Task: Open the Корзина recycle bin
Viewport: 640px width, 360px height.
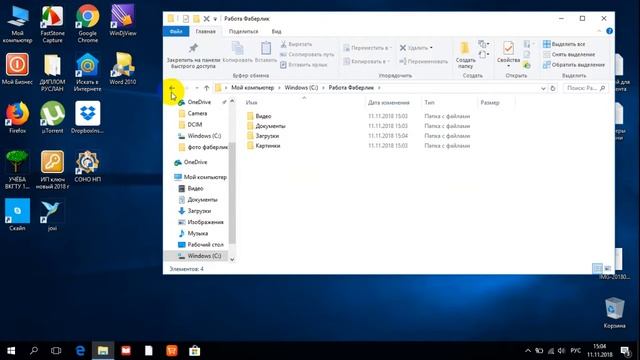Action: coord(614,313)
